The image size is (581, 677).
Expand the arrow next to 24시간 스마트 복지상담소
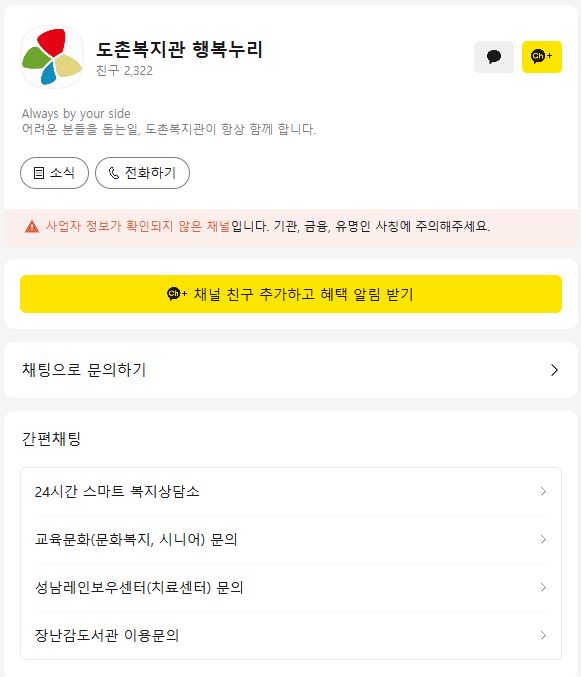[543, 491]
